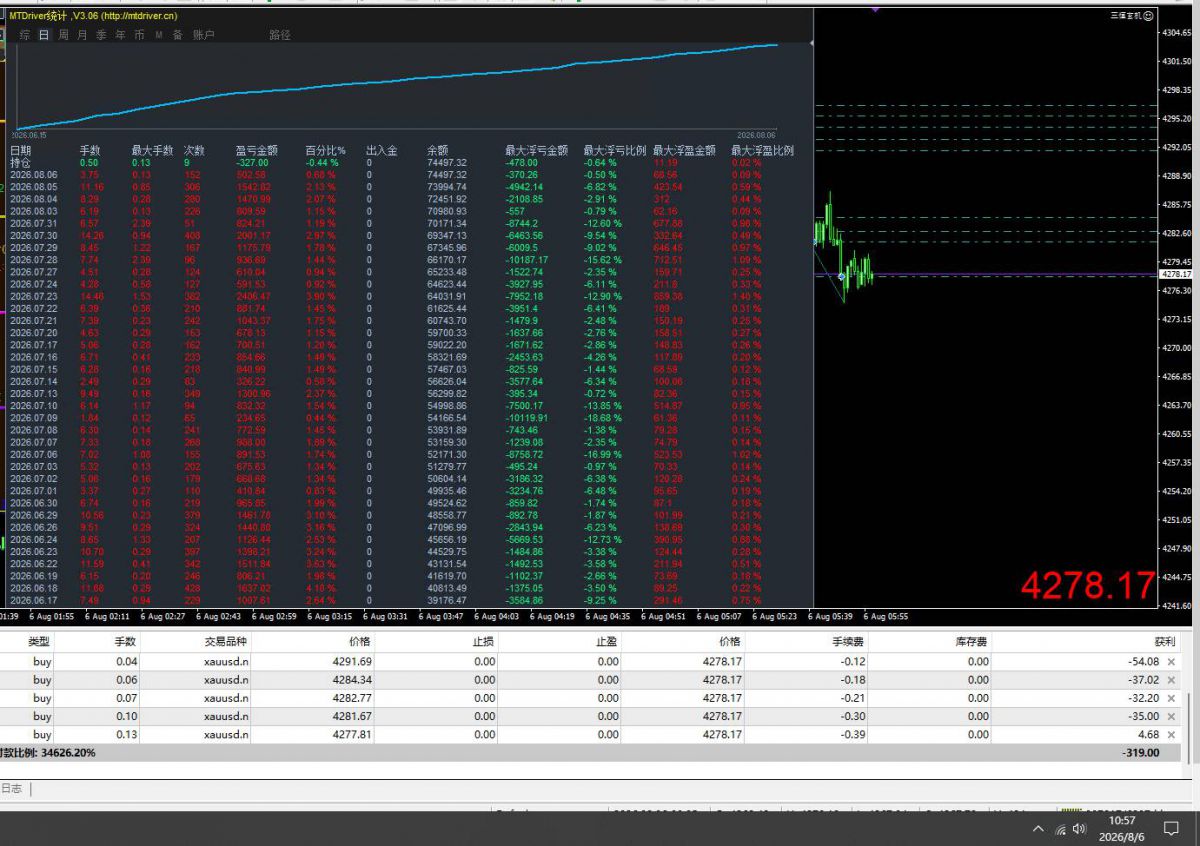This screenshot has width=1200, height=846.
Task: Click the 最大浮盈金额 column header
Action: [684, 150]
